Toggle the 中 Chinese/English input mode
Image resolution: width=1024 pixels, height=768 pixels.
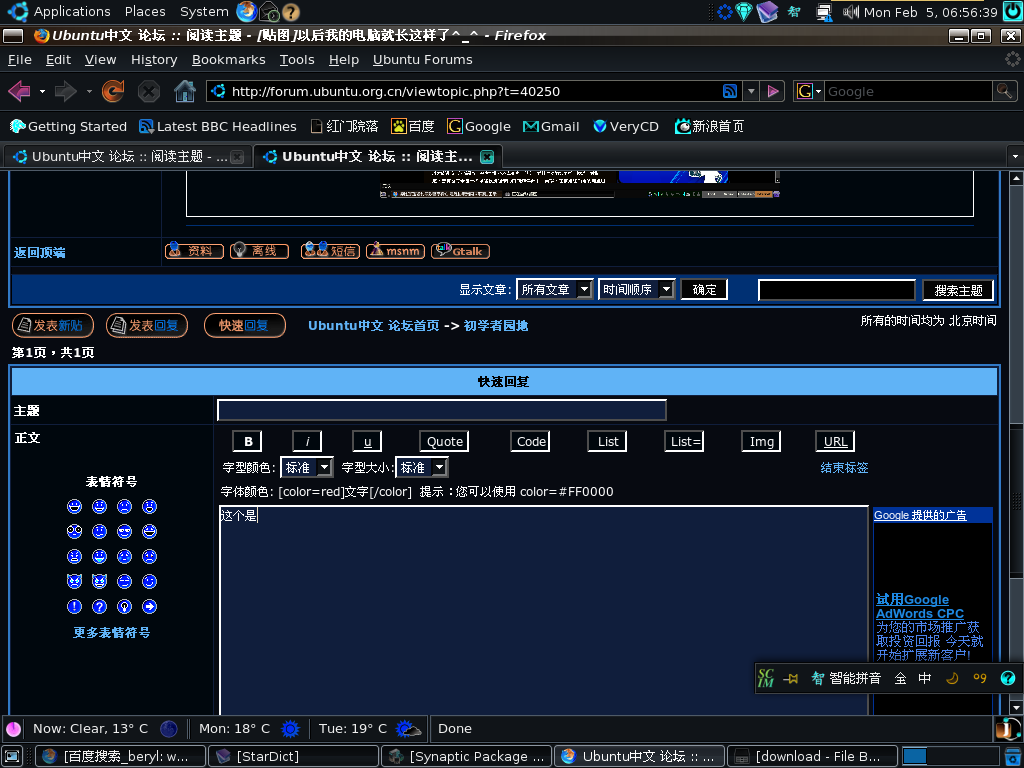click(x=925, y=678)
